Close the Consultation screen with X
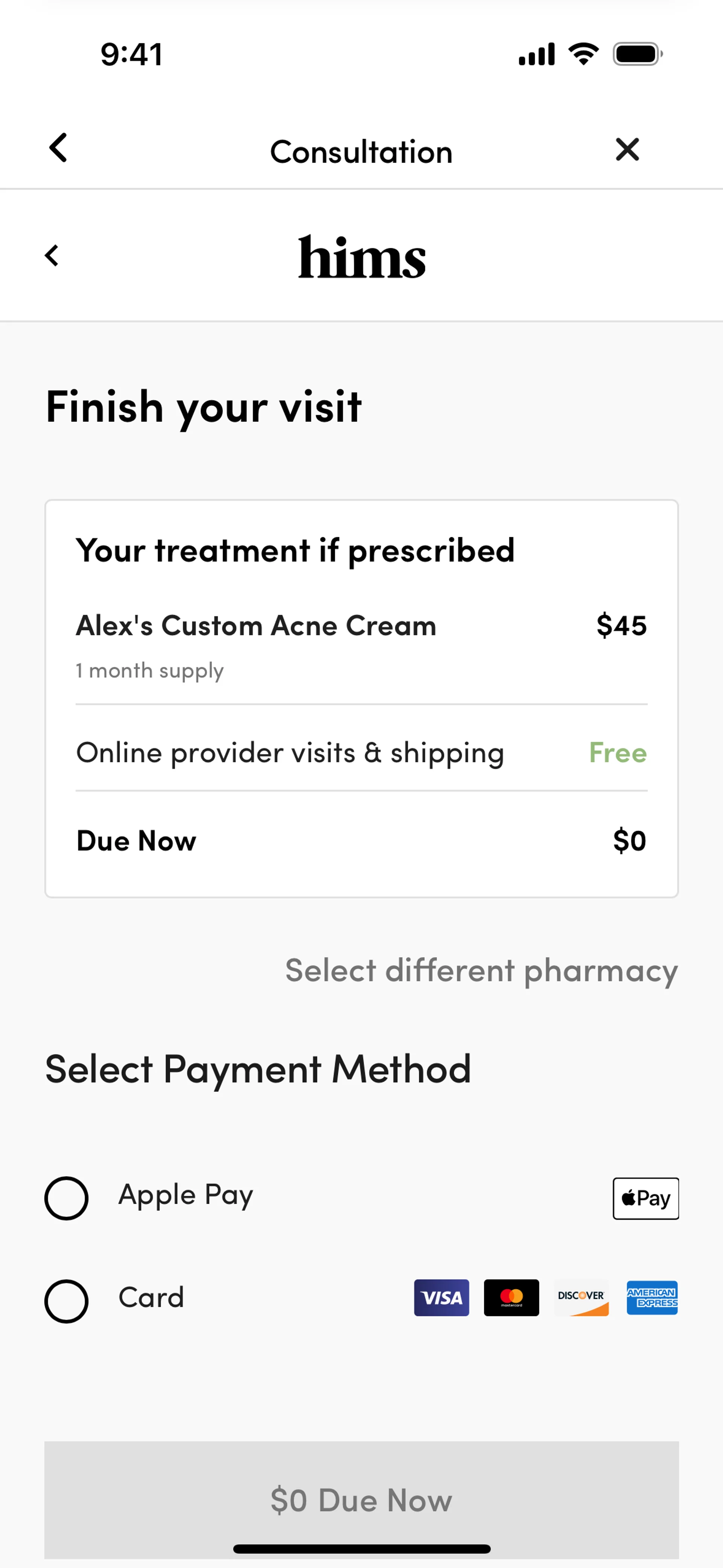The height and width of the screenshot is (1568, 723). click(x=627, y=150)
